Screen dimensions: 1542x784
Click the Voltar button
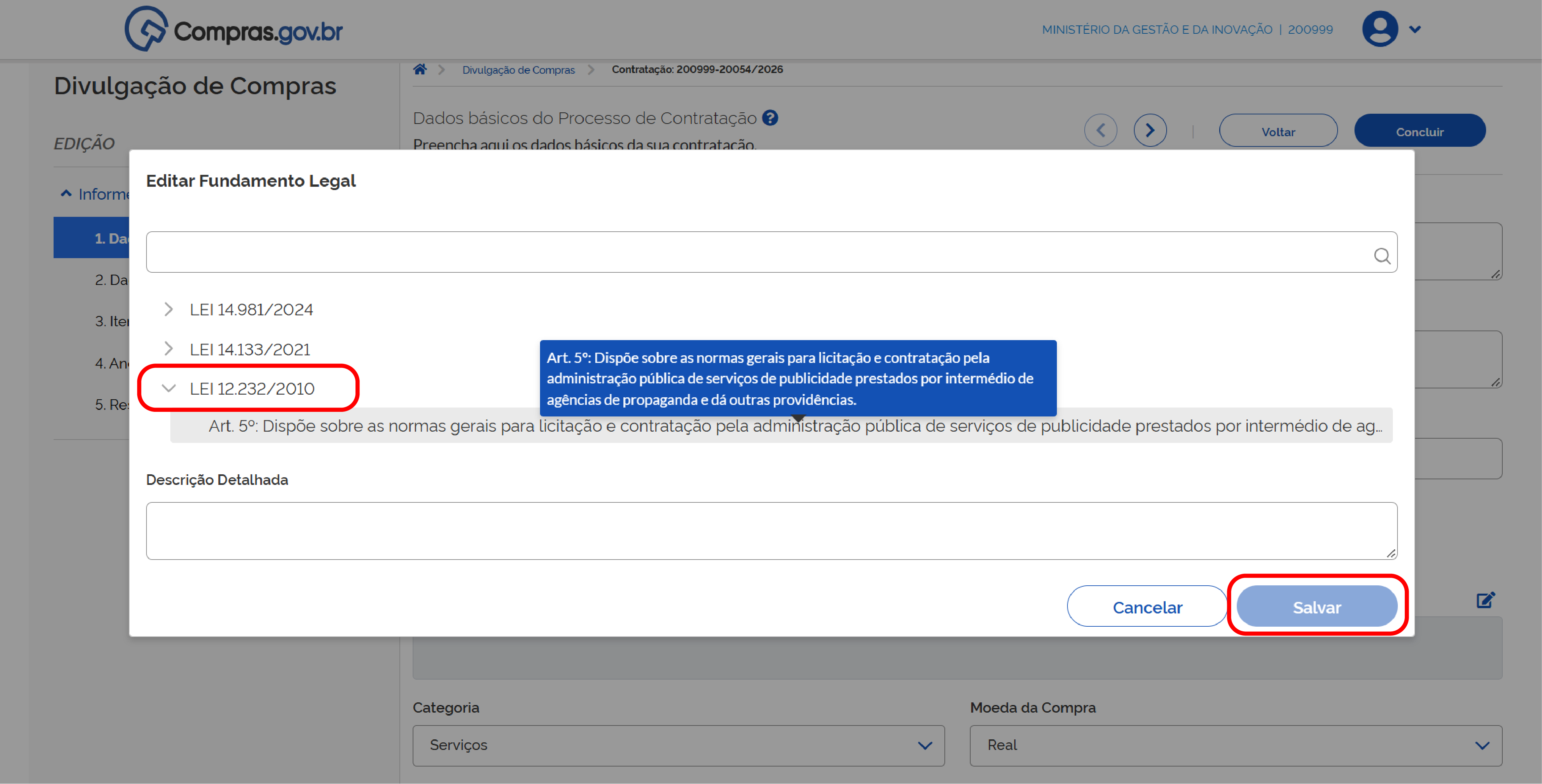[x=1278, y=131]
